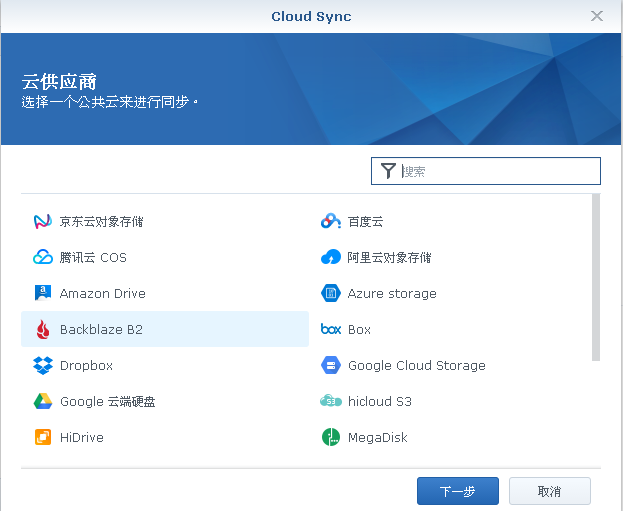Click the 下一步 next button
This screenshot has width=623, height=511.
[x=458, y=491]
